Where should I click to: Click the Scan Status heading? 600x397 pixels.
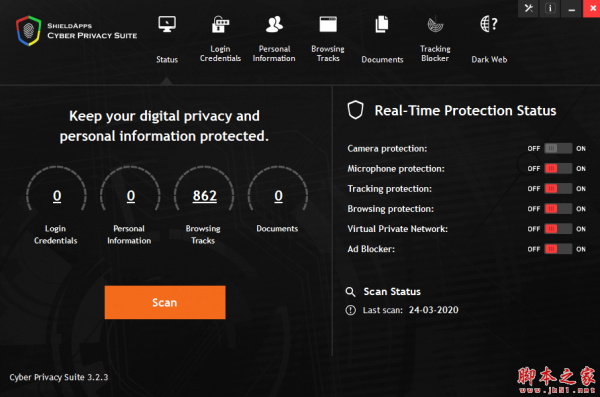point(392,292)
